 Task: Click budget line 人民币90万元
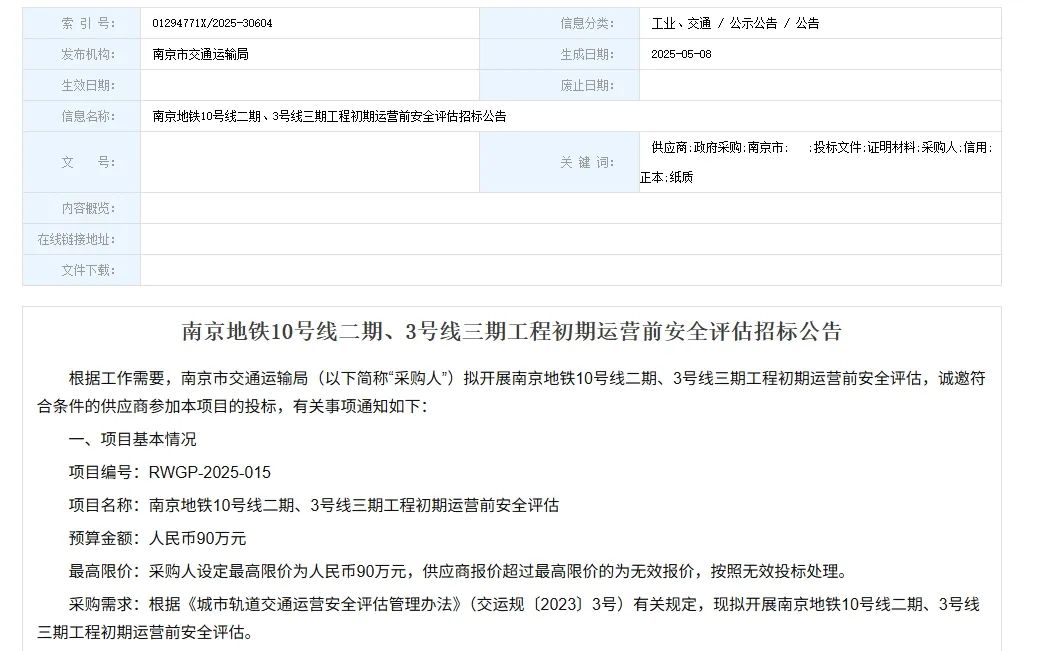coord(157,539)
